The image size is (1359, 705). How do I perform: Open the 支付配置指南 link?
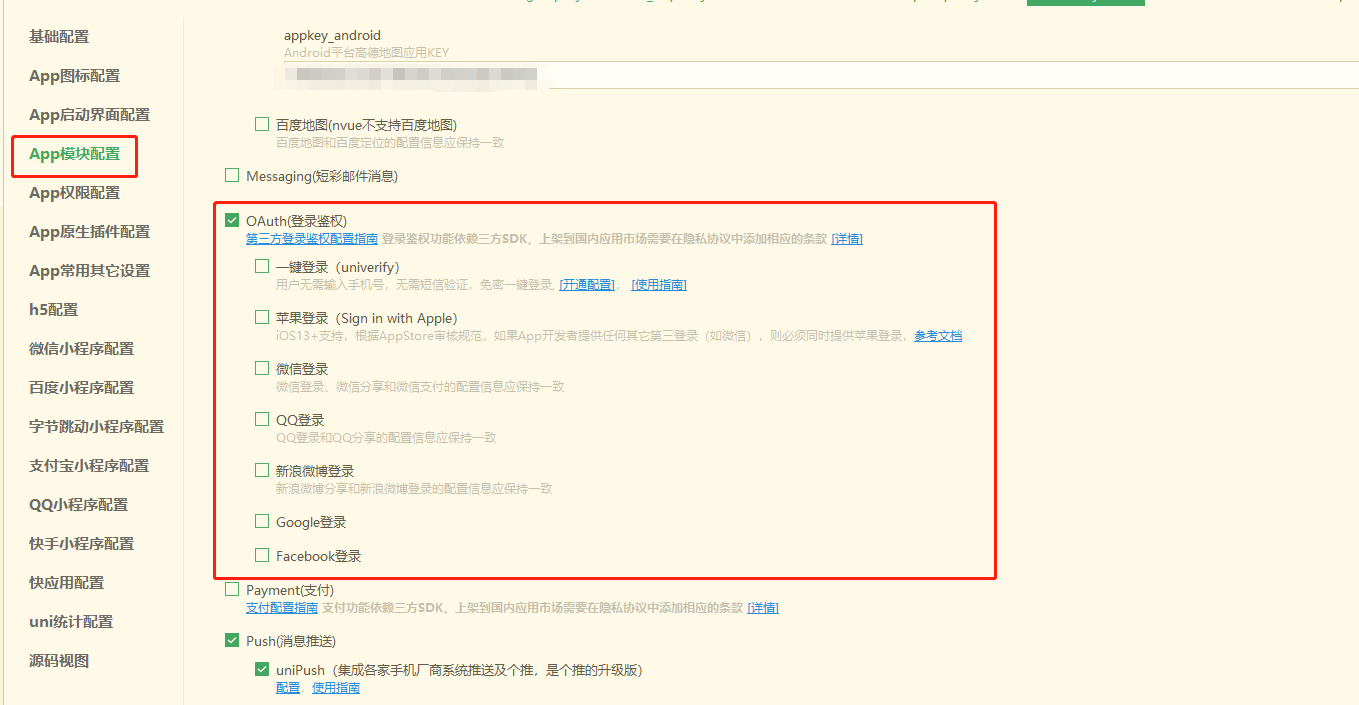(281, 607)
